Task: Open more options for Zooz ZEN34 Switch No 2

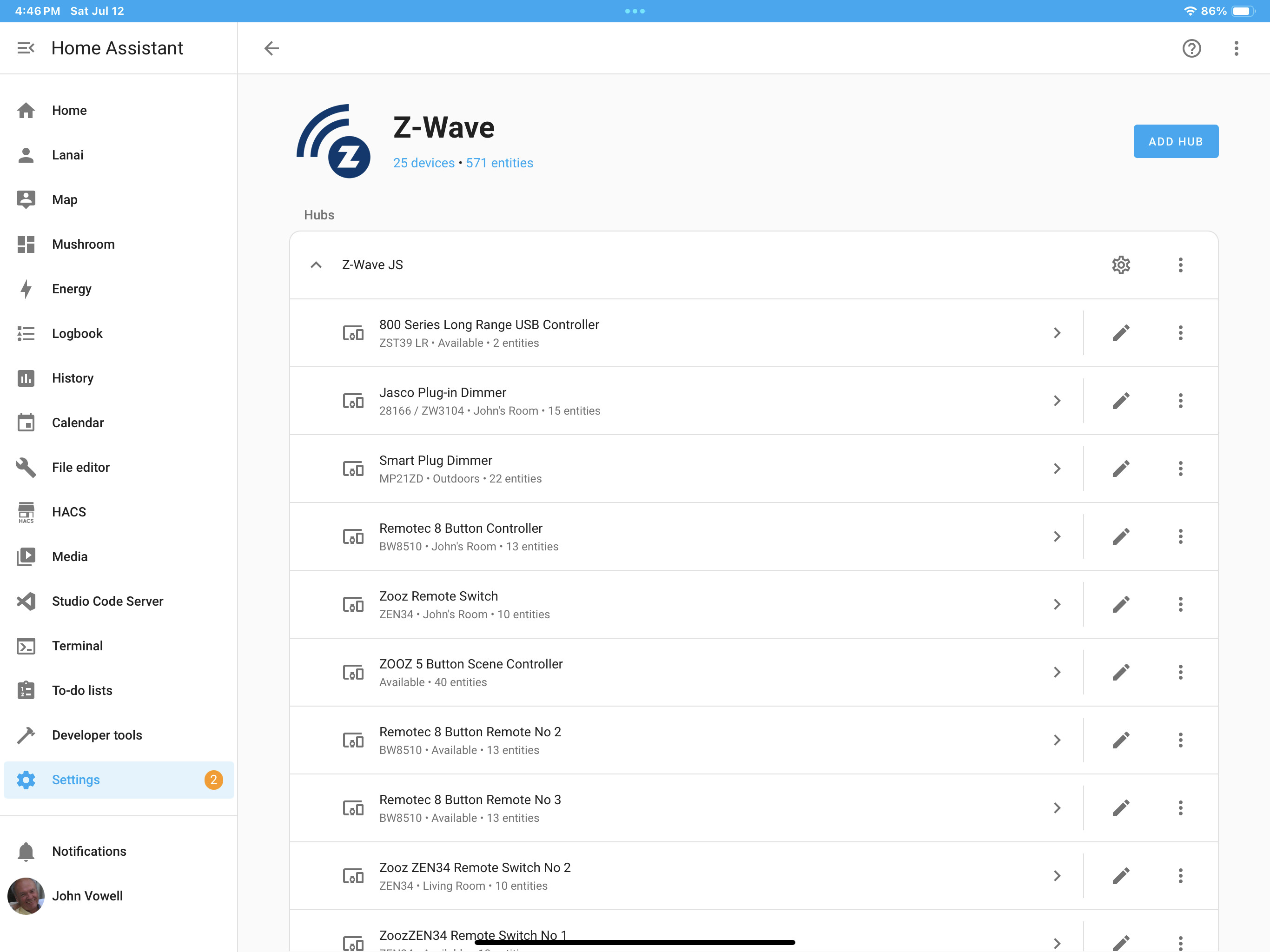Action: tap(1180, 876)
